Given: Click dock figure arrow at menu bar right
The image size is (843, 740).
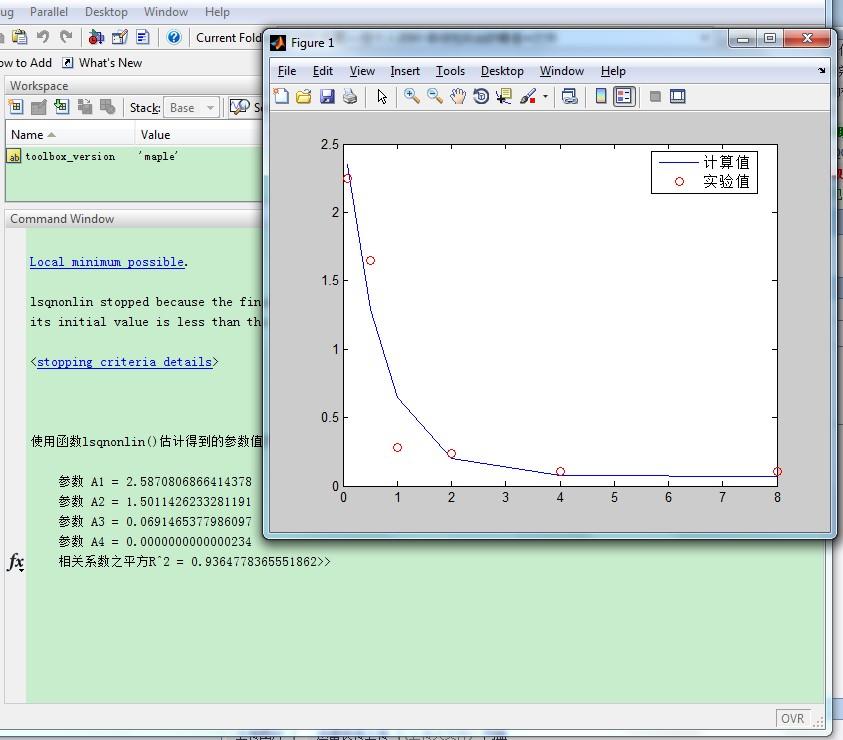Looking at the screenshot, I should (x=821, y=70).
